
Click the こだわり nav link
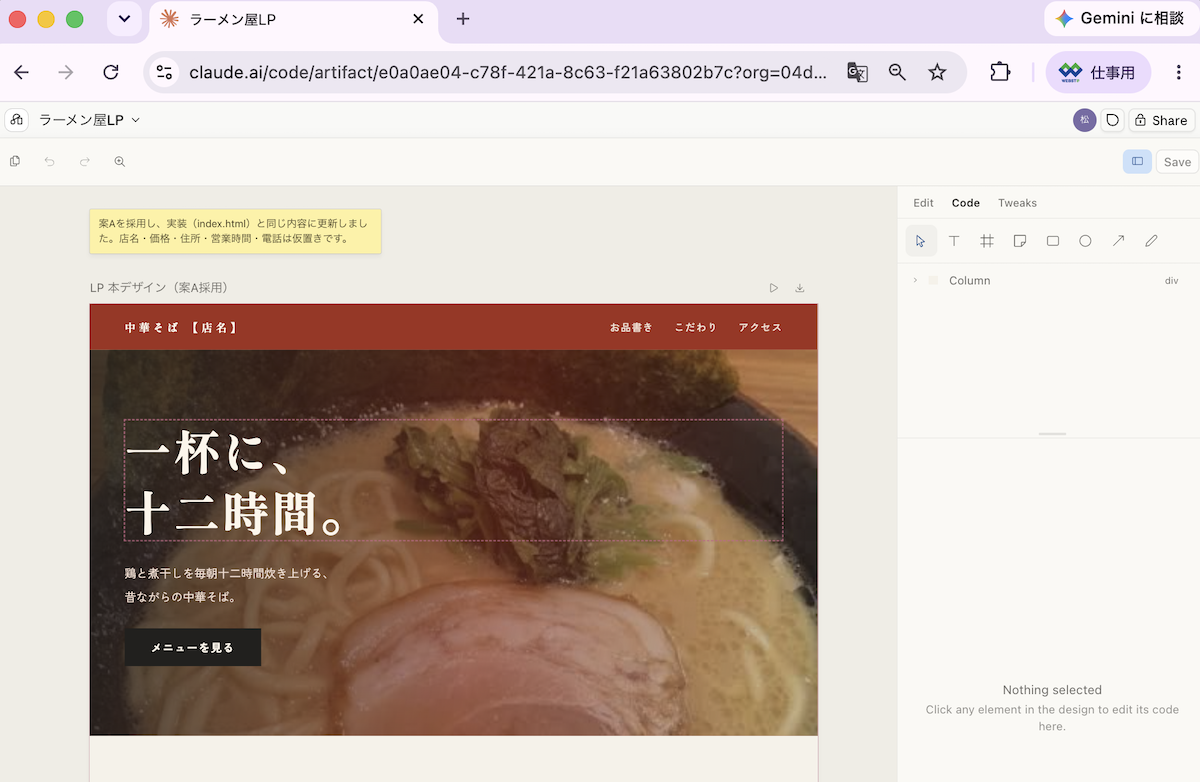click(696, 327)
